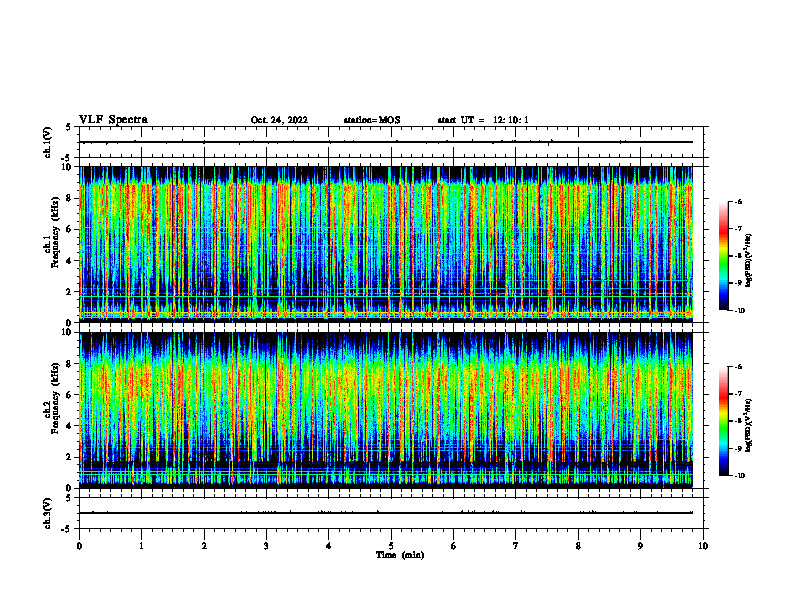Image resolution: width=792 pixels, height=612 pixels.
Task: Select the "start UT = 12:10: 1" text
Action: coord(483,120)
